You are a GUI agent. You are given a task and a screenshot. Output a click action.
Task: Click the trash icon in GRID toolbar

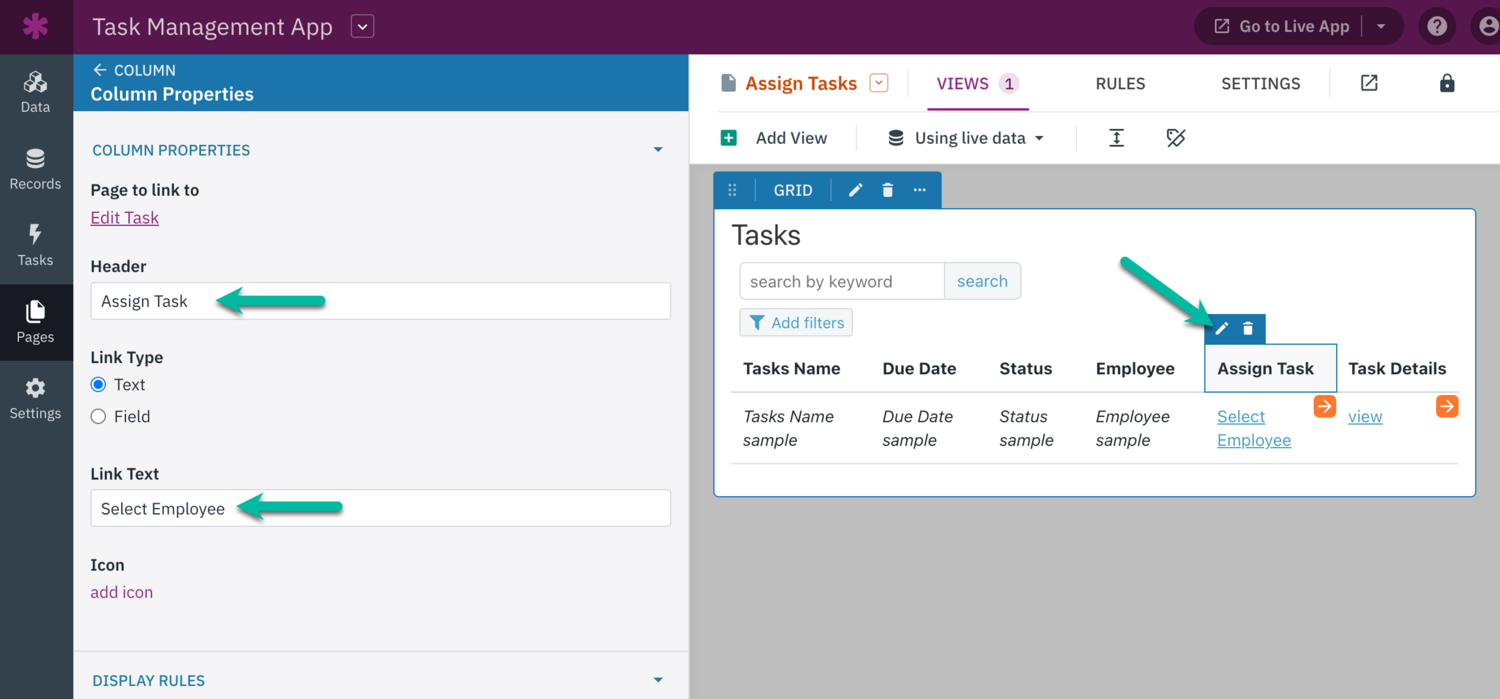(887, 190)
